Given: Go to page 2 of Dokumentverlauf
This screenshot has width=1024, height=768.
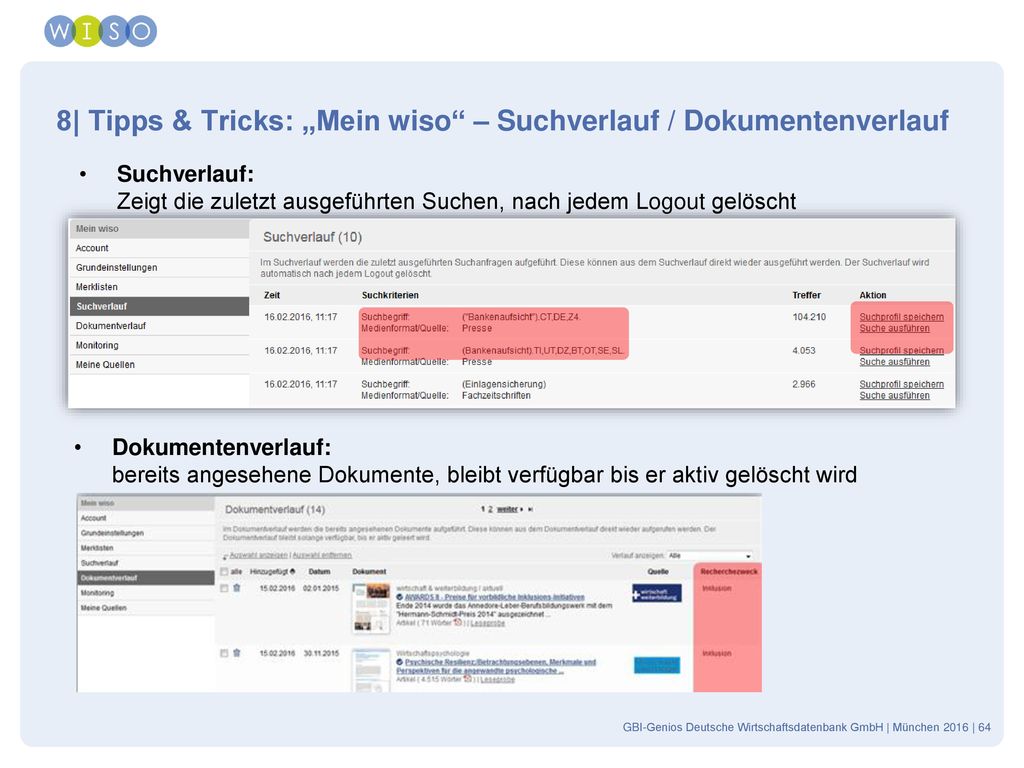Looking at the screenshot, I should pyautogui.click(x=490, y=509).
